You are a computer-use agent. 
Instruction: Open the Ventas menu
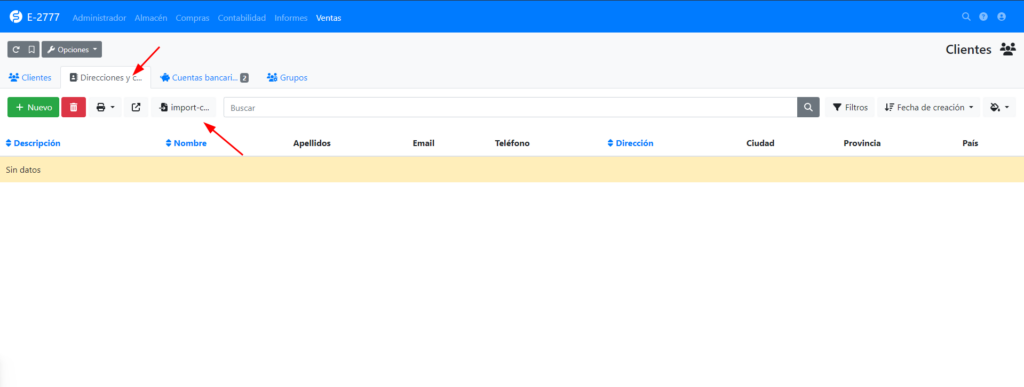pos(328,18)
